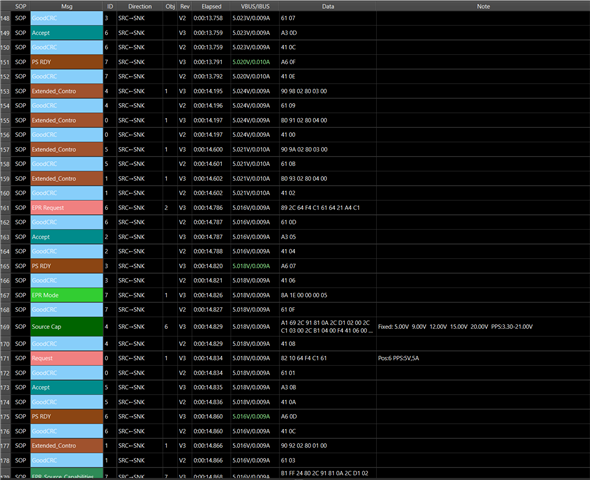
Task: Click the Elapsed column header
Action: point(211,6)
